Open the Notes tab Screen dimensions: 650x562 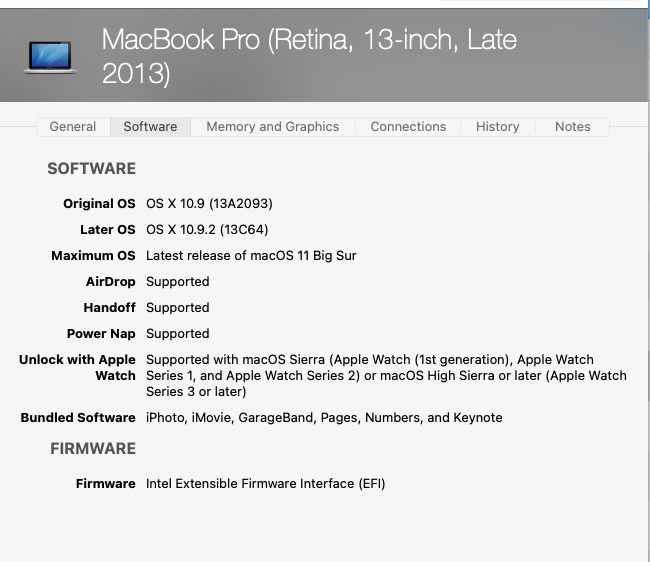(572, 127)
